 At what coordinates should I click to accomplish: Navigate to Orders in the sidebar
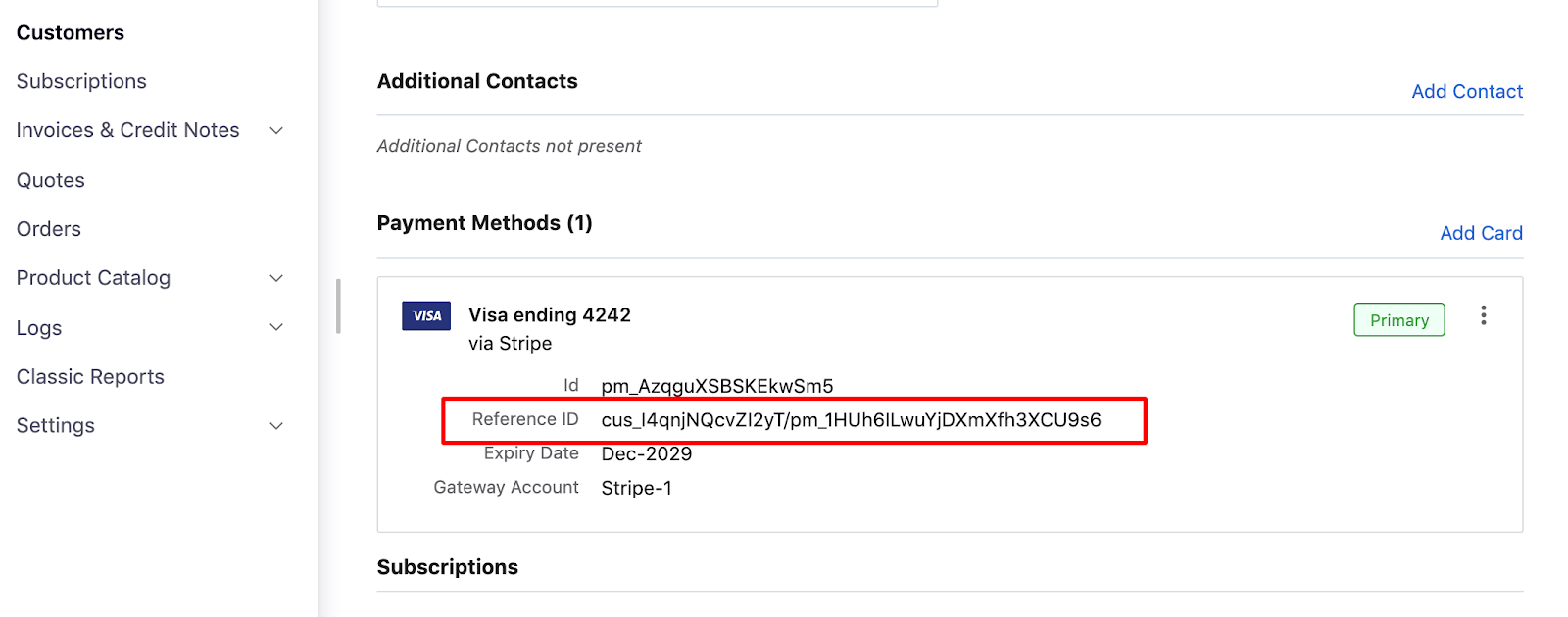tap(49, 229)
